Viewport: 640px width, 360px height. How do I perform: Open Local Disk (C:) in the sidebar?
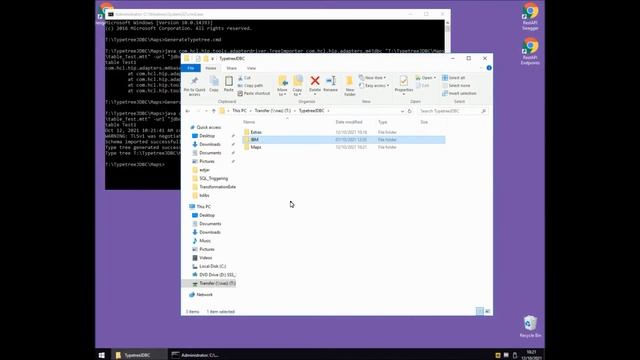212,267
